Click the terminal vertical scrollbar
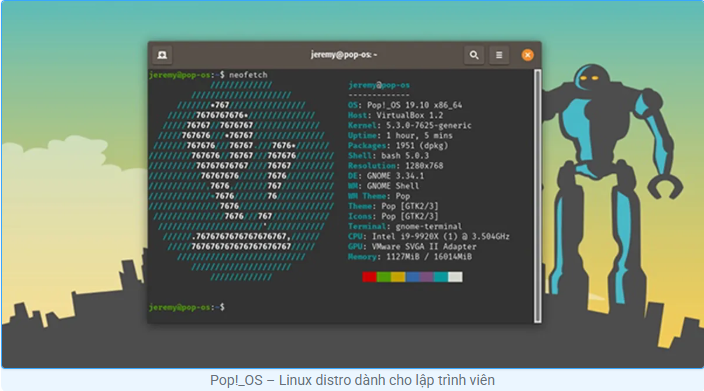The width and height of the screenshot is (704, 391). [537, 196]
